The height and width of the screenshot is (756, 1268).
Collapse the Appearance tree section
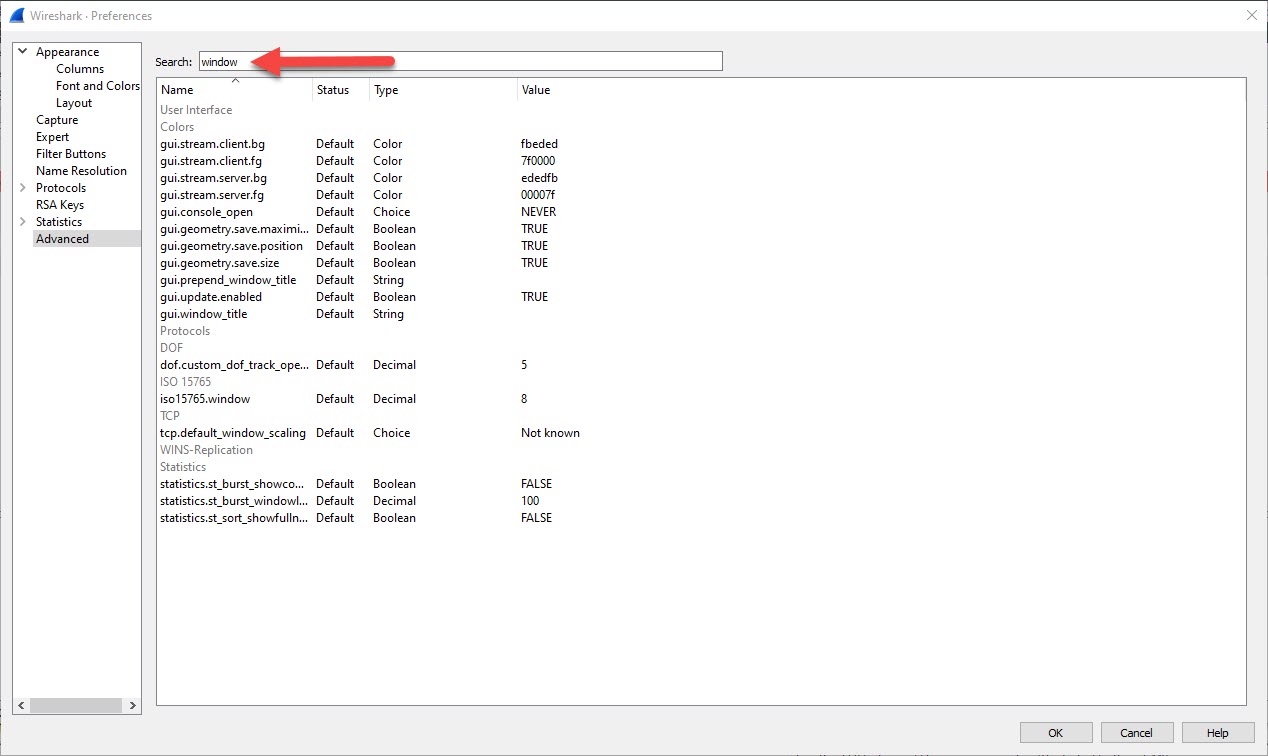[x=22, y=52]
